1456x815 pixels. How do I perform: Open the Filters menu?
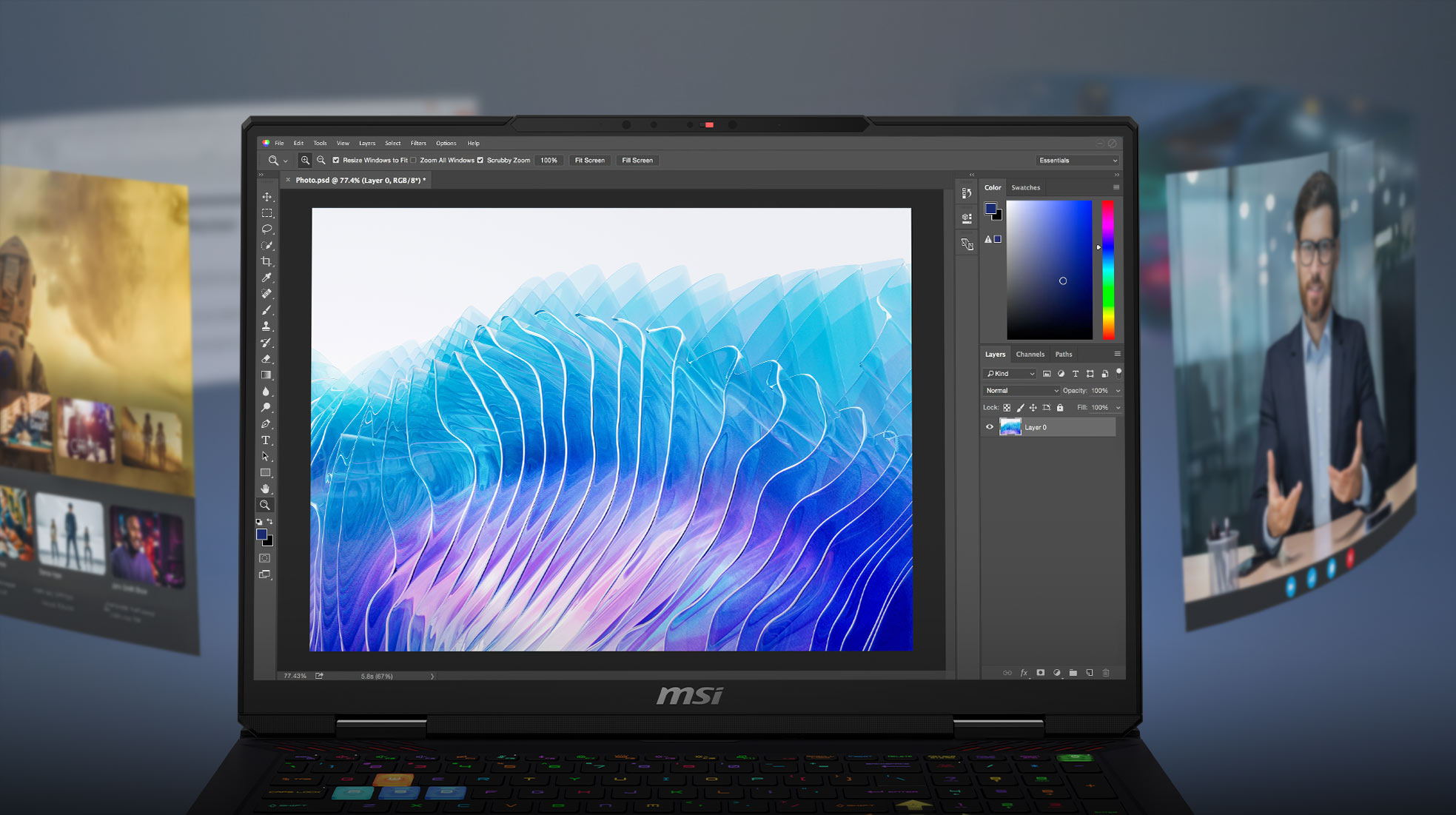tap(418, 143)
